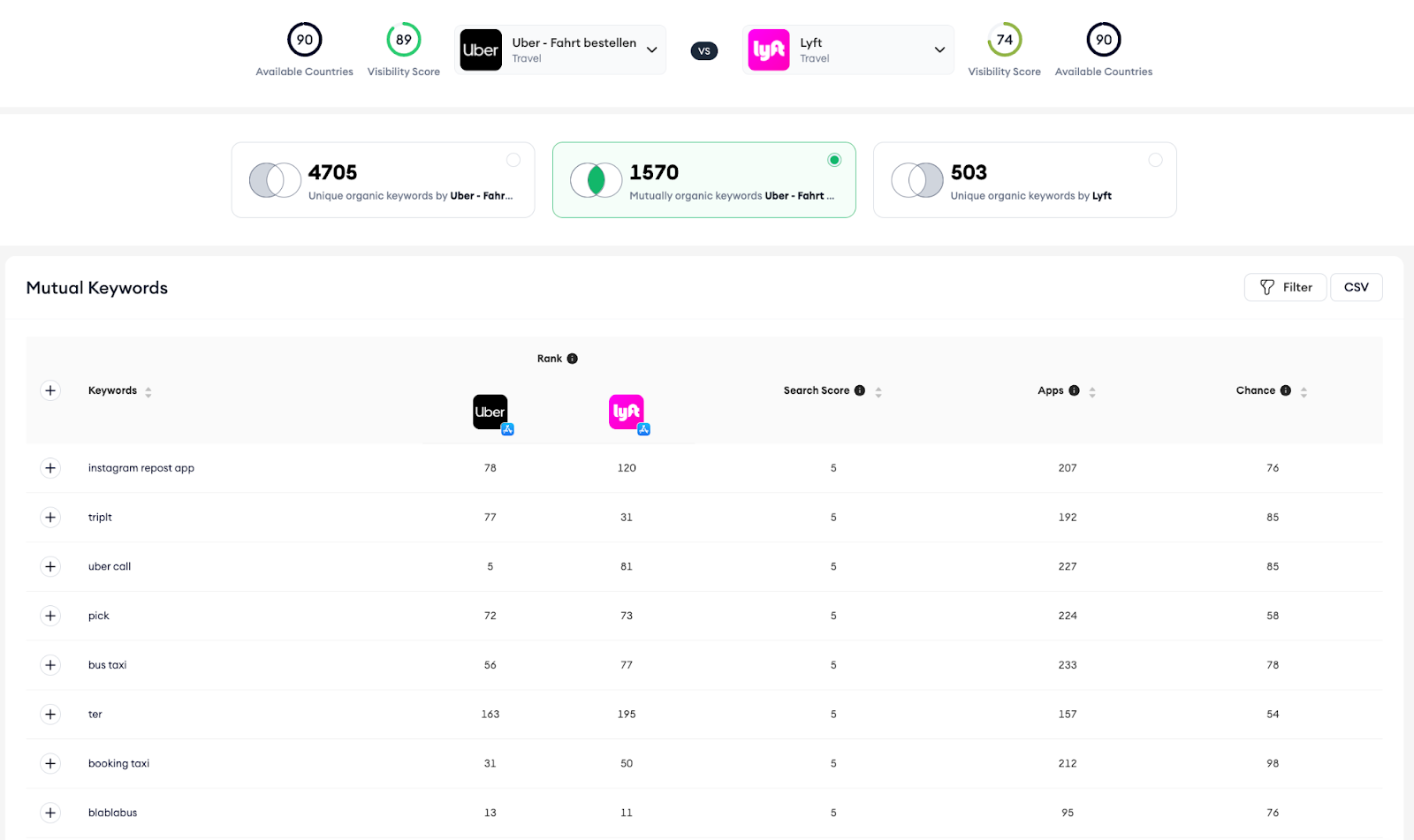Viewport: 1414px width, 840px height.
Task: Click 503 unique Lyft keywords count
Action: tap(969, 172)
